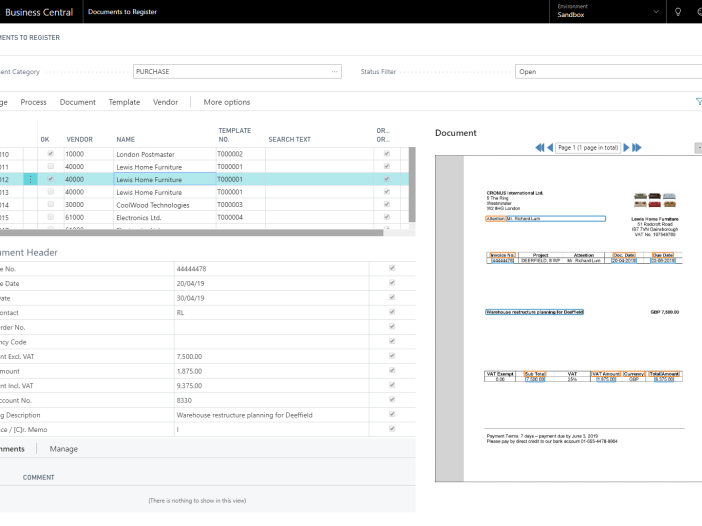This screenshot has width=702, height=526.
Task: Show More options in action bar
Action: coord(227,102)
